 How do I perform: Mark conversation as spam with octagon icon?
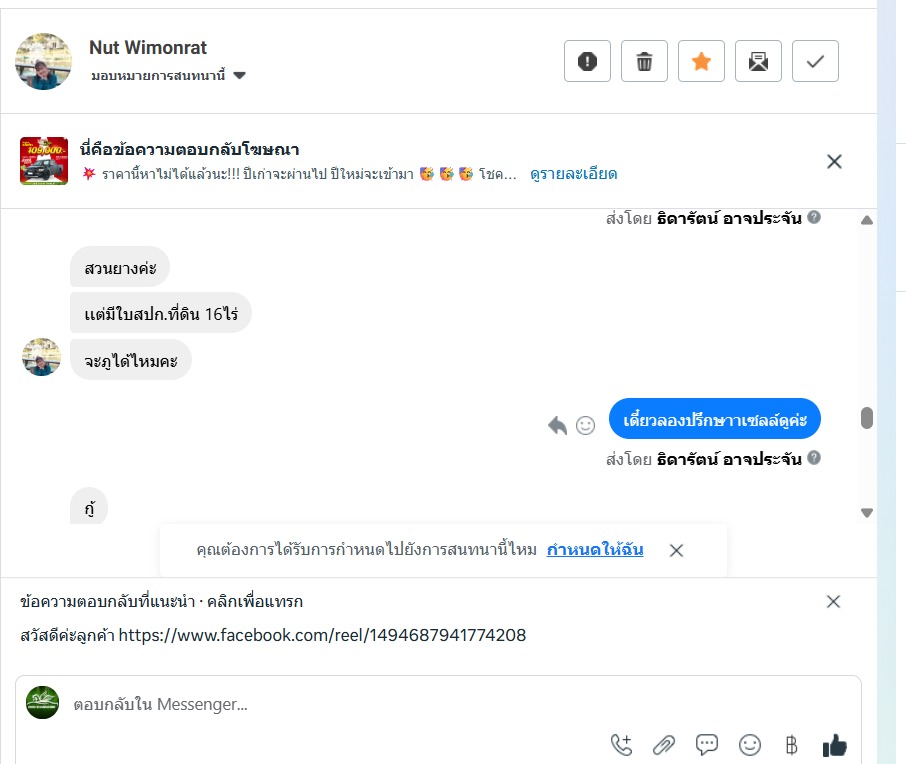587,62
